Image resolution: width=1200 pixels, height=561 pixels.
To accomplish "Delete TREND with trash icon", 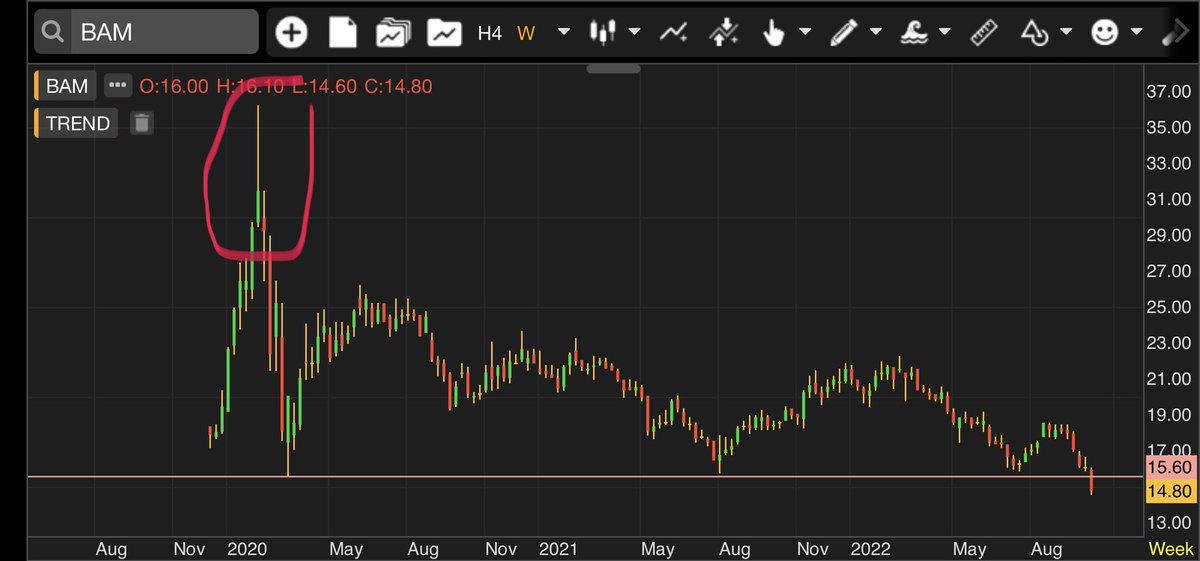I will click(141, 124).
